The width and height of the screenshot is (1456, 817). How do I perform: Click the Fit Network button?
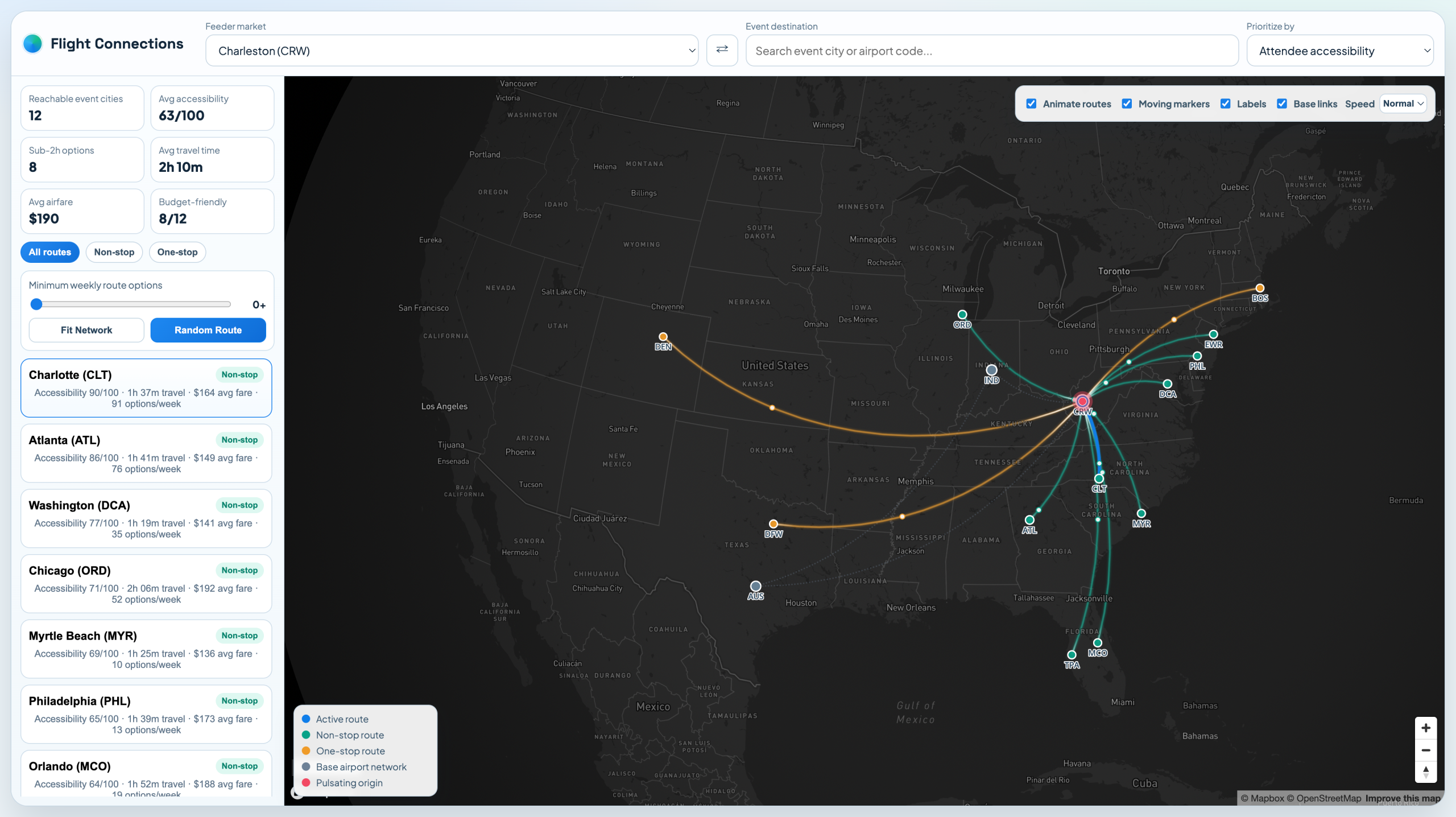coord(86,330)
